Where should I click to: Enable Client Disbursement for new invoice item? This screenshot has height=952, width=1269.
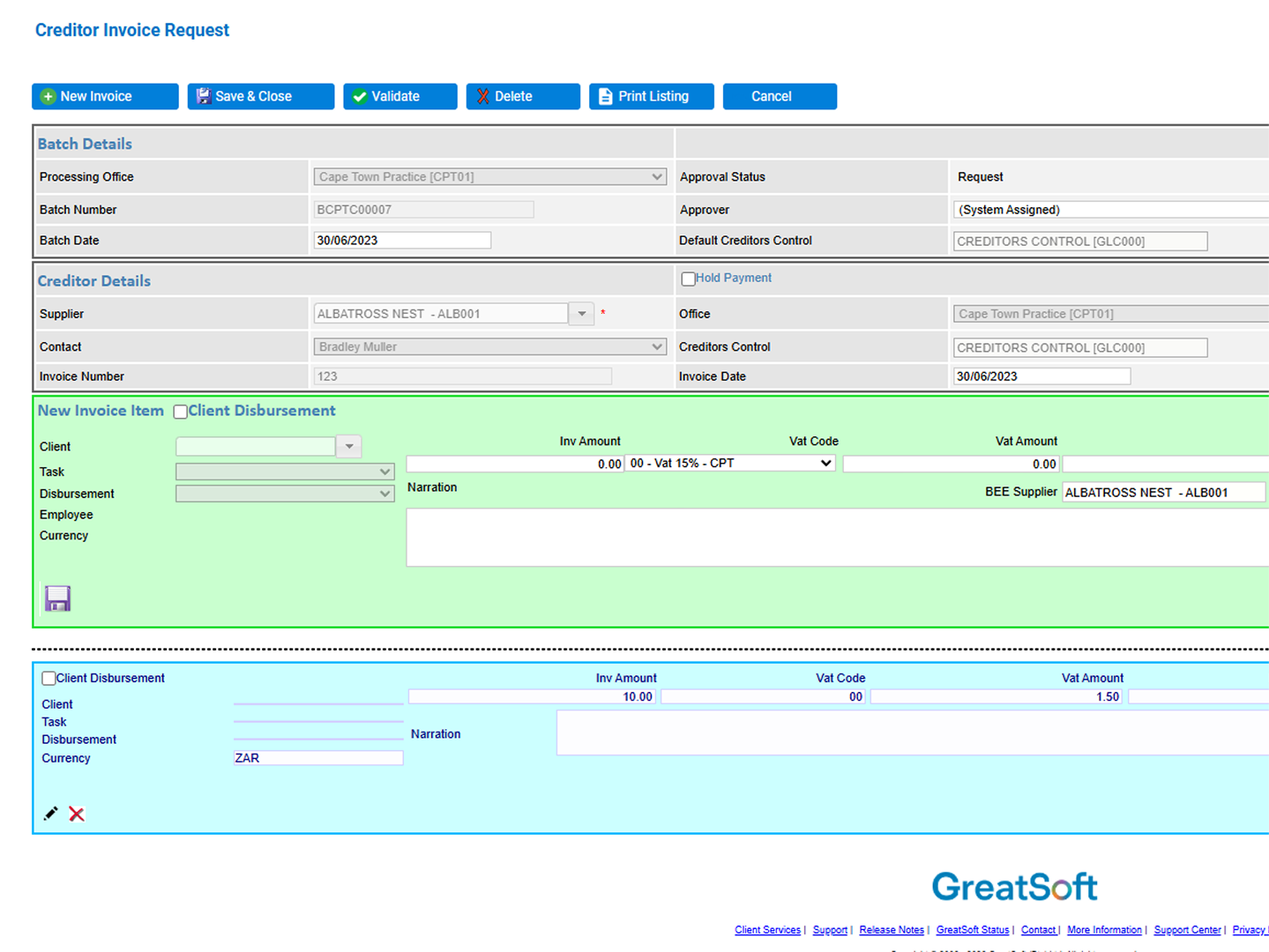(181, 412)
